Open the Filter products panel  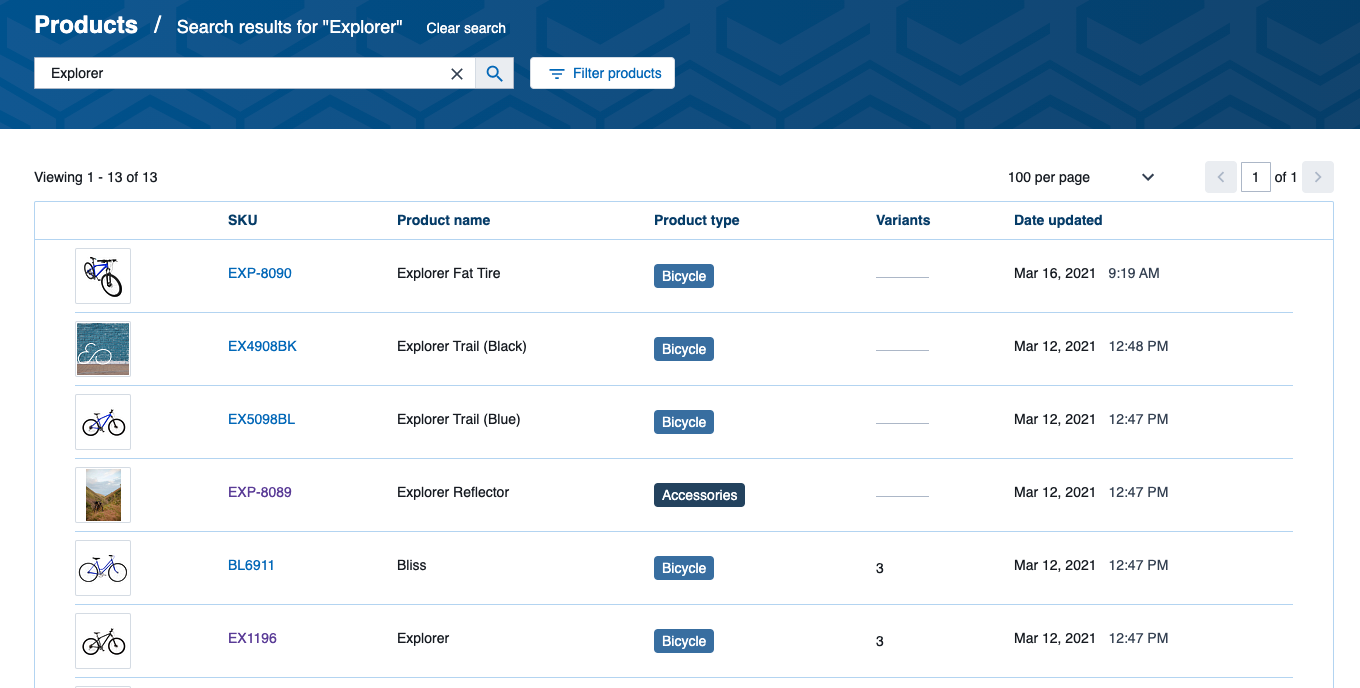(602, 73)
